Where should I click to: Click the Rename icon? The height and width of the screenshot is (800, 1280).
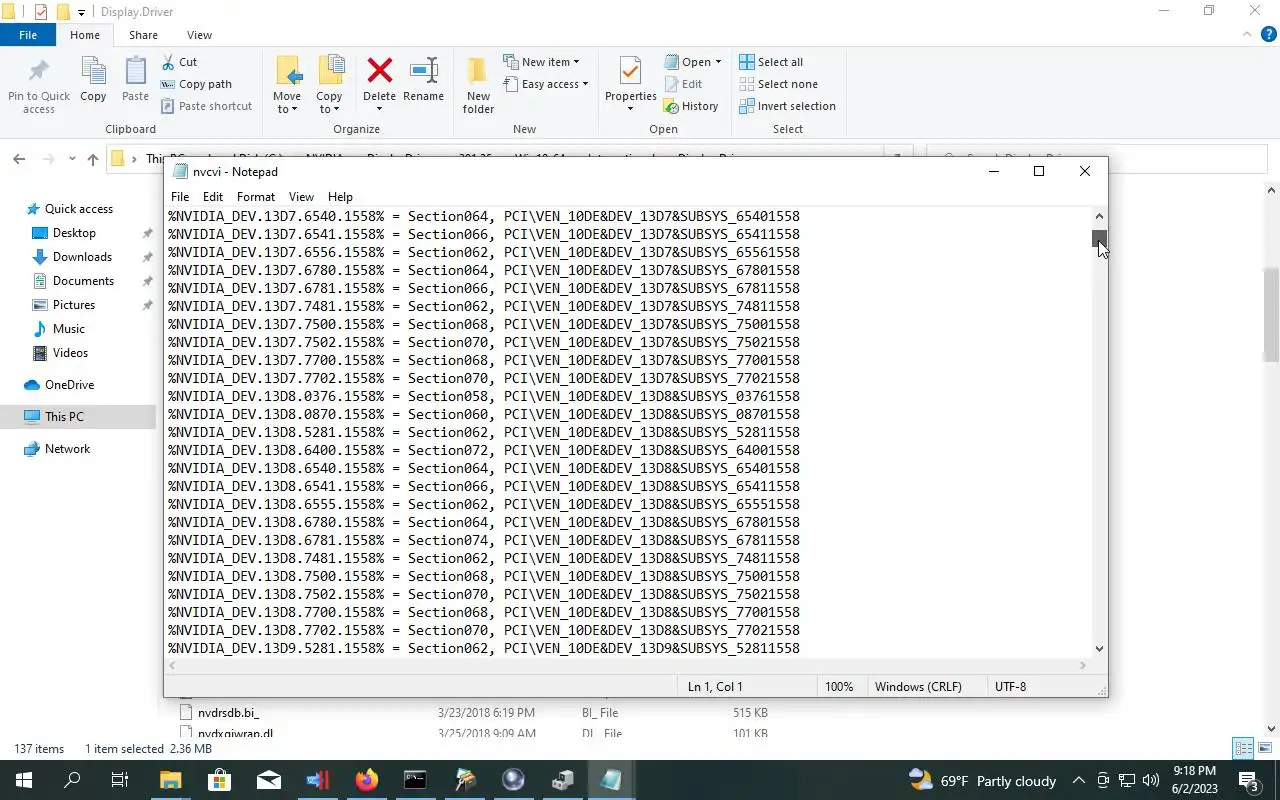[x=424, y=70]
